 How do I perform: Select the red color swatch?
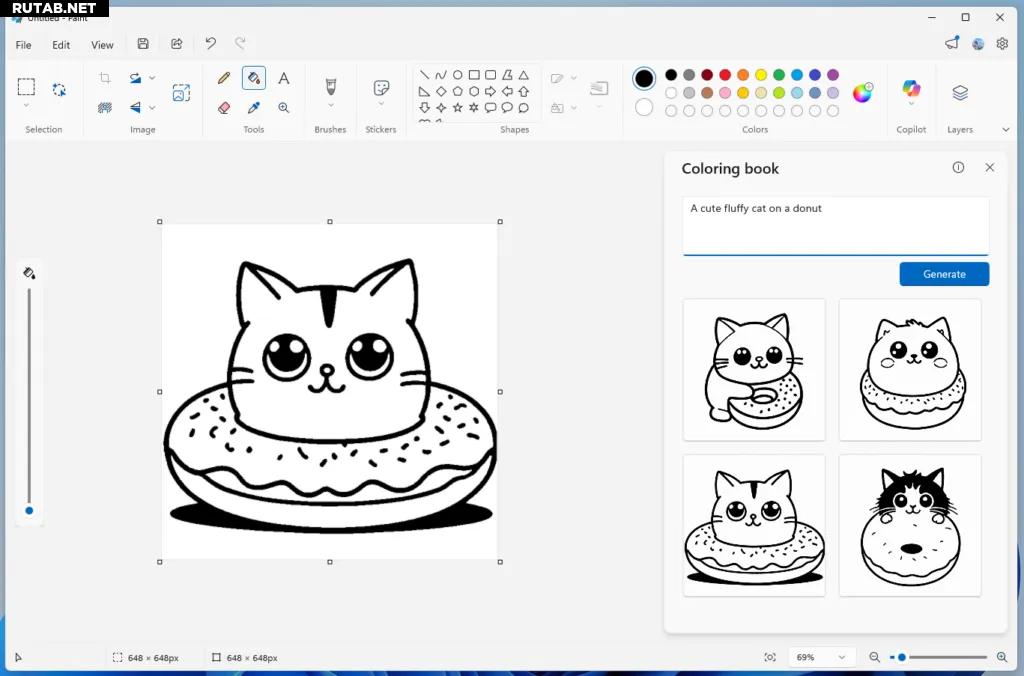tap(725, 75)
